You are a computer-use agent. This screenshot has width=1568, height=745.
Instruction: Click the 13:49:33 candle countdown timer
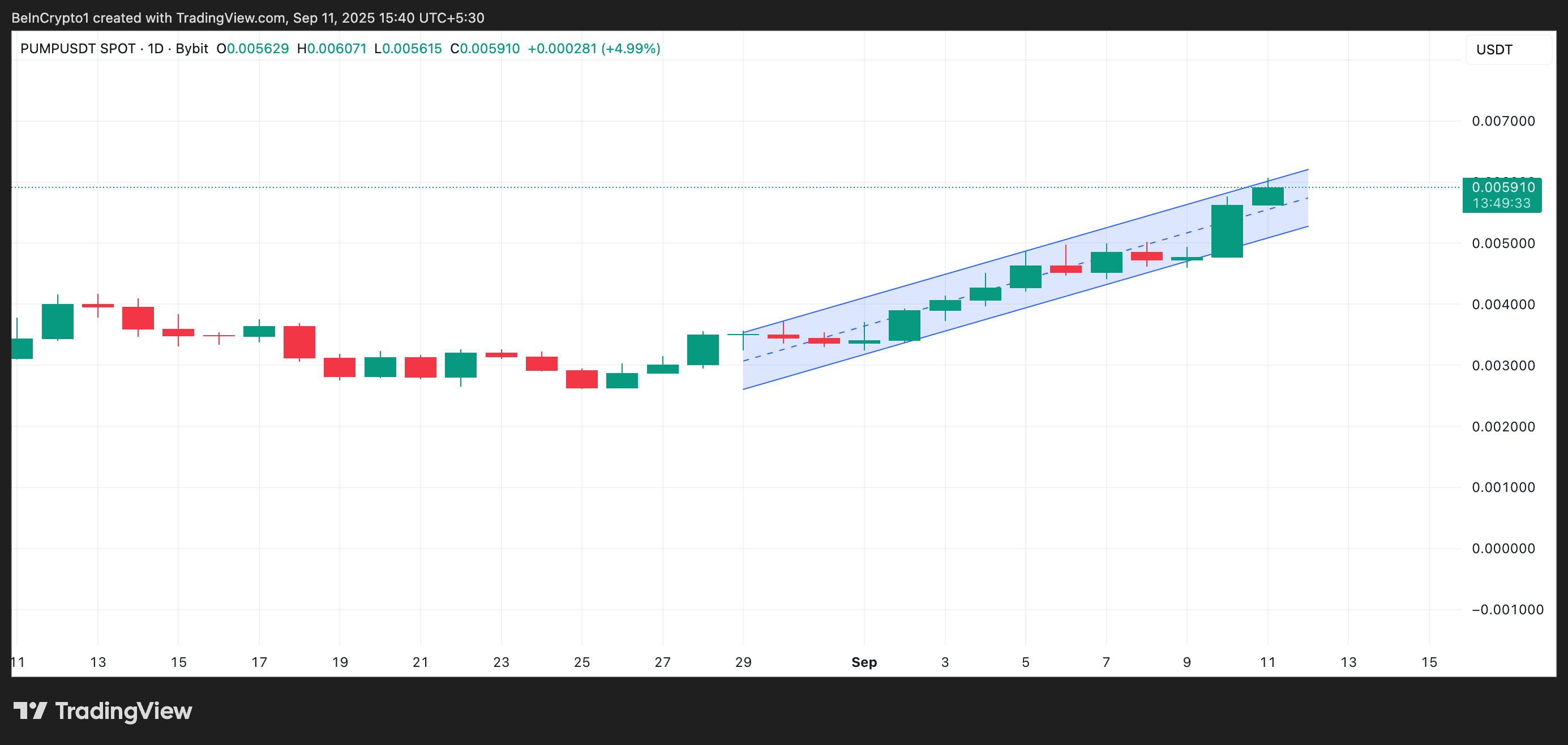pos(1501,203)
